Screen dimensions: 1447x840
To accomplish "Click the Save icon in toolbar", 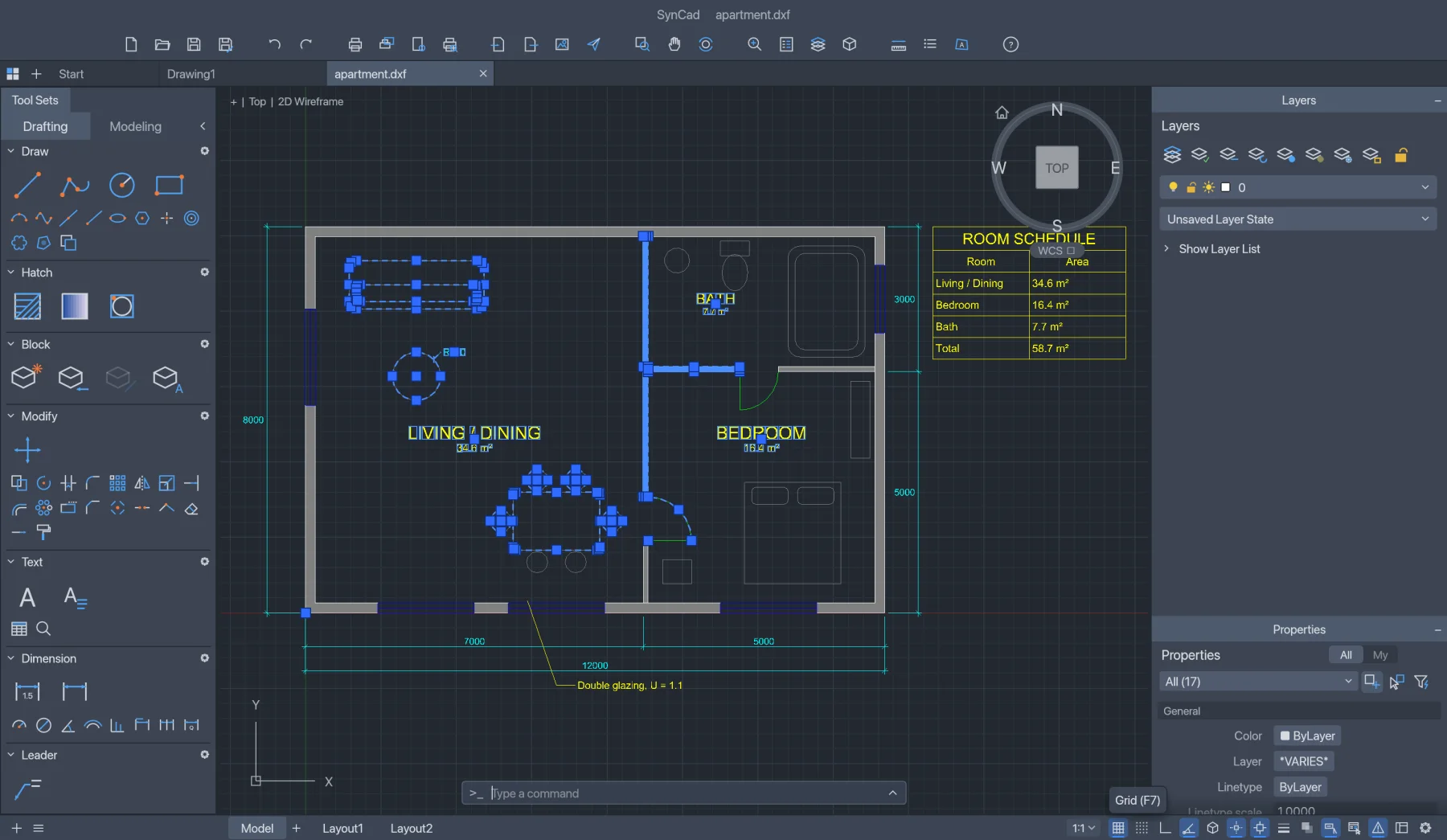I will coord(194,44).
